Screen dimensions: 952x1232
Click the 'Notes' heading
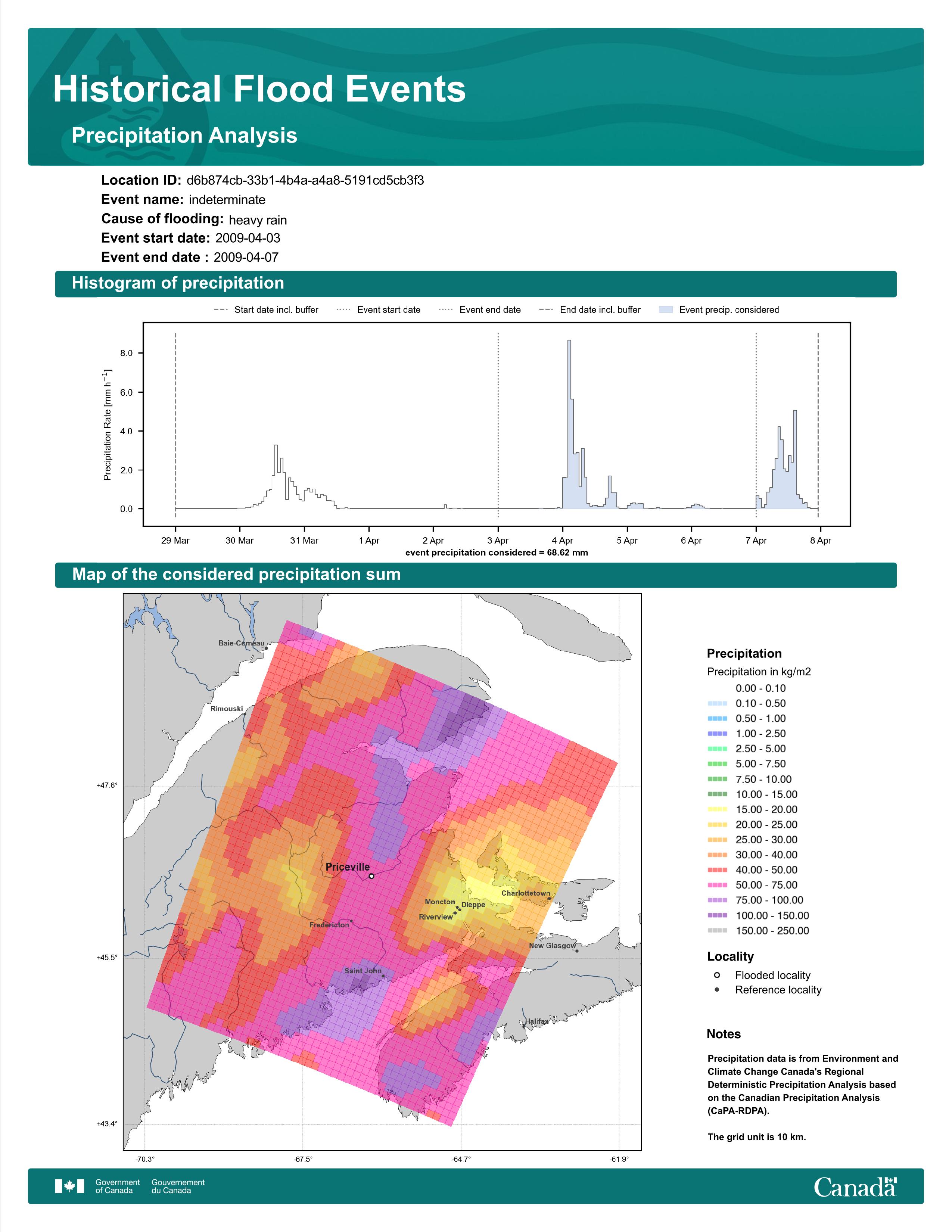(724, 1034)
